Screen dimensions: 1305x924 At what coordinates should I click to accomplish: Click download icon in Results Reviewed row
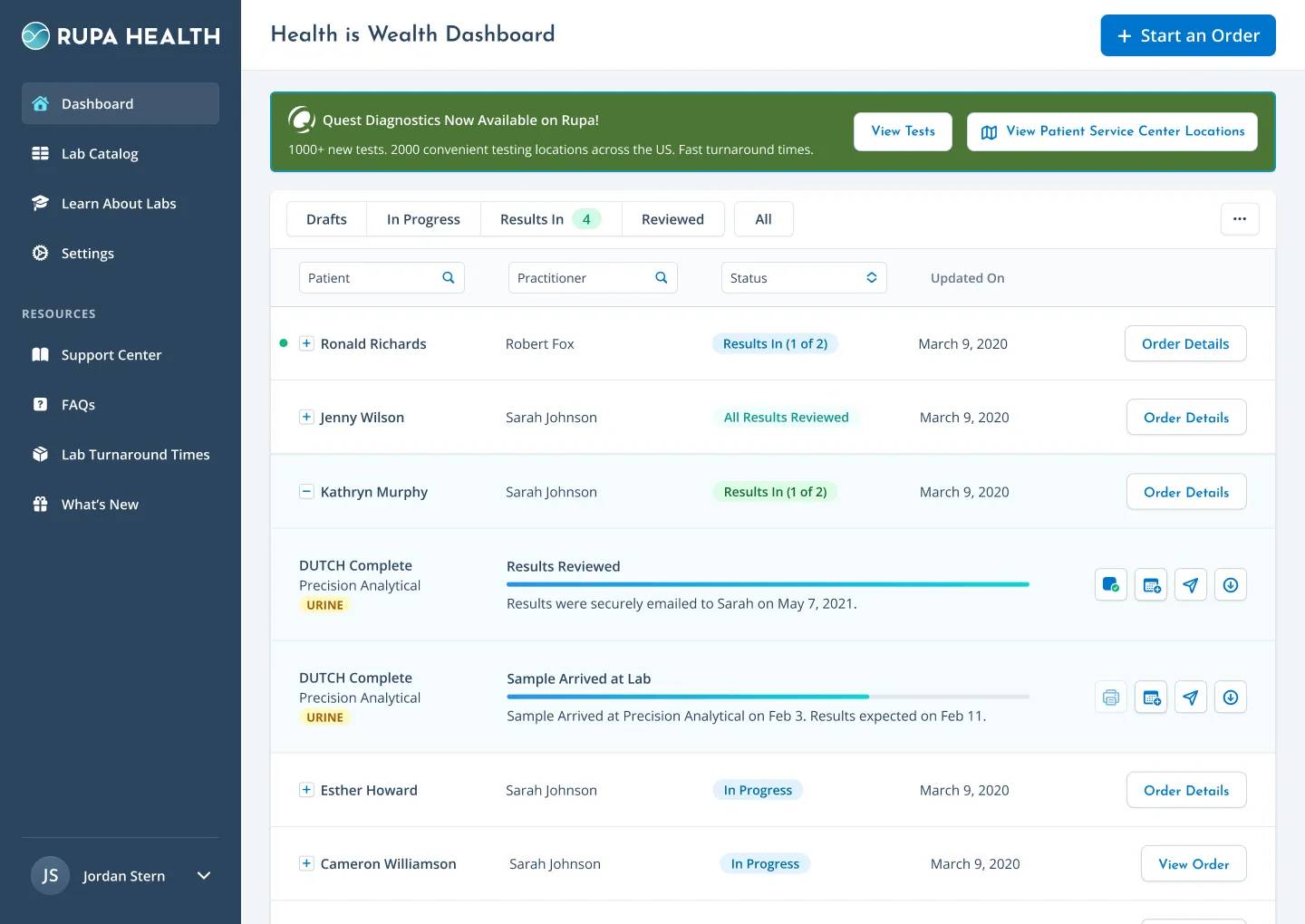(x=1231, y=584)
